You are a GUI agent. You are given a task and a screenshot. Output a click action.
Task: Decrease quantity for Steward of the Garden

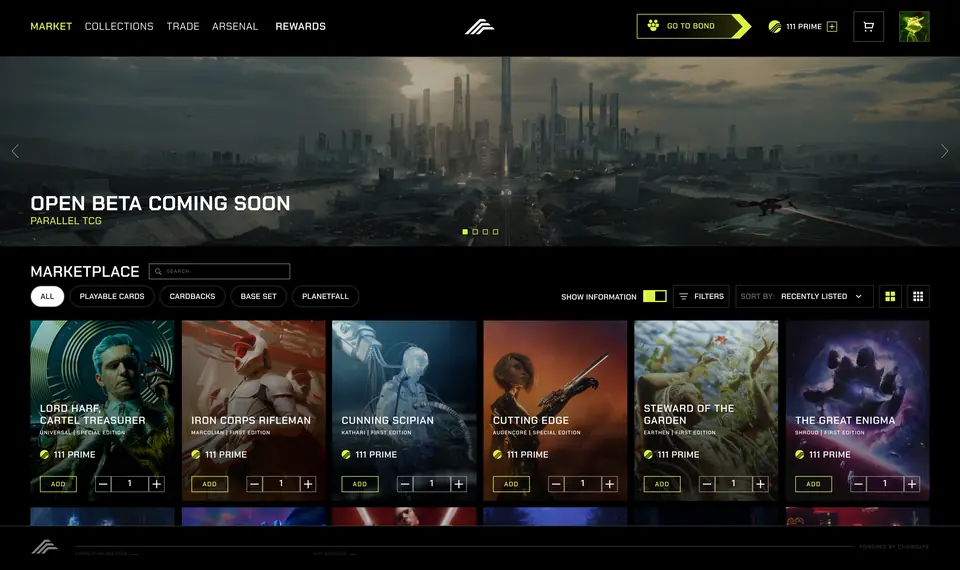click(x=707, y=484)
